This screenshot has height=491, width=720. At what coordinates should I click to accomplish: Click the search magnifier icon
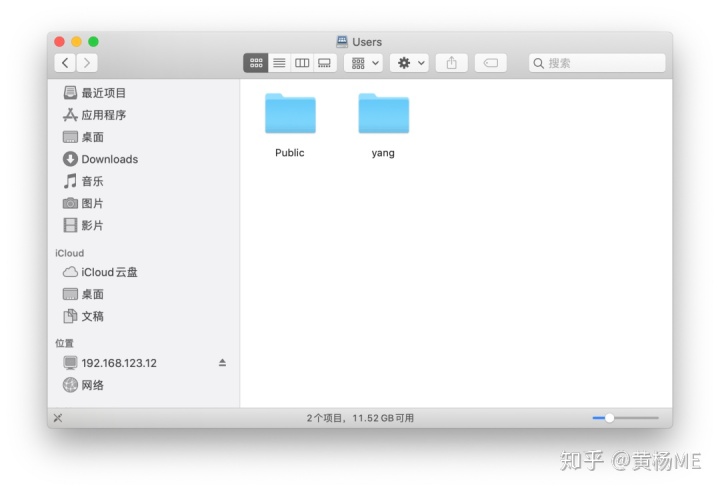click(539, 63)
